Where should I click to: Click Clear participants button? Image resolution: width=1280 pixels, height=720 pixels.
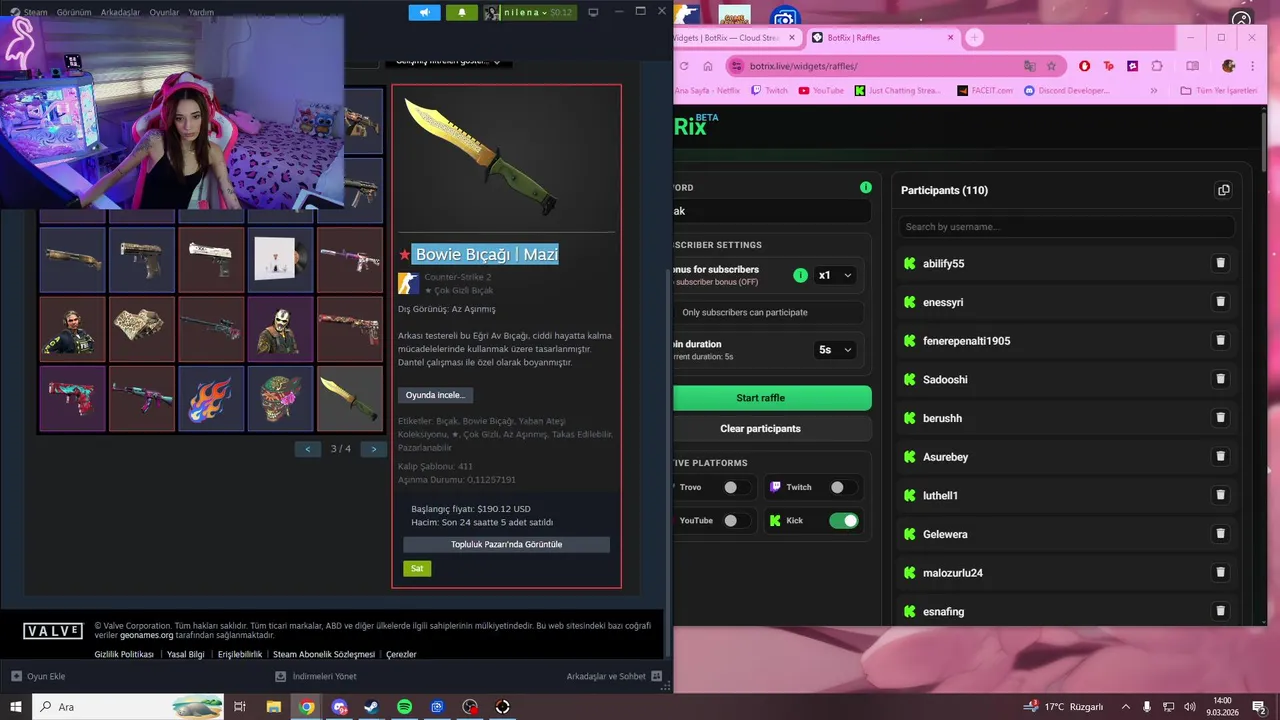771,429
